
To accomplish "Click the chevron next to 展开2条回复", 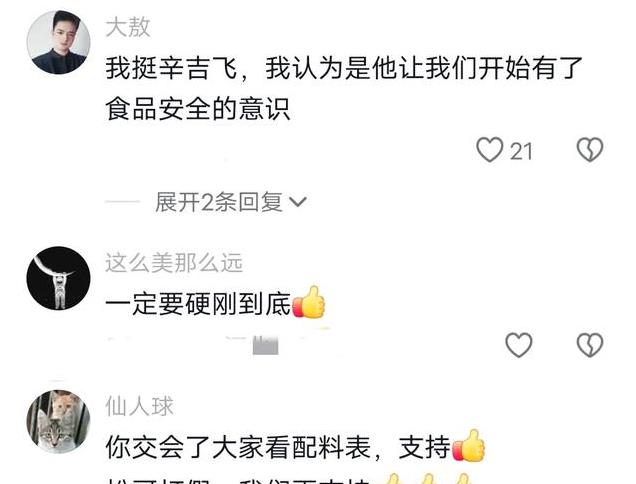I will [x=298, y=202].
